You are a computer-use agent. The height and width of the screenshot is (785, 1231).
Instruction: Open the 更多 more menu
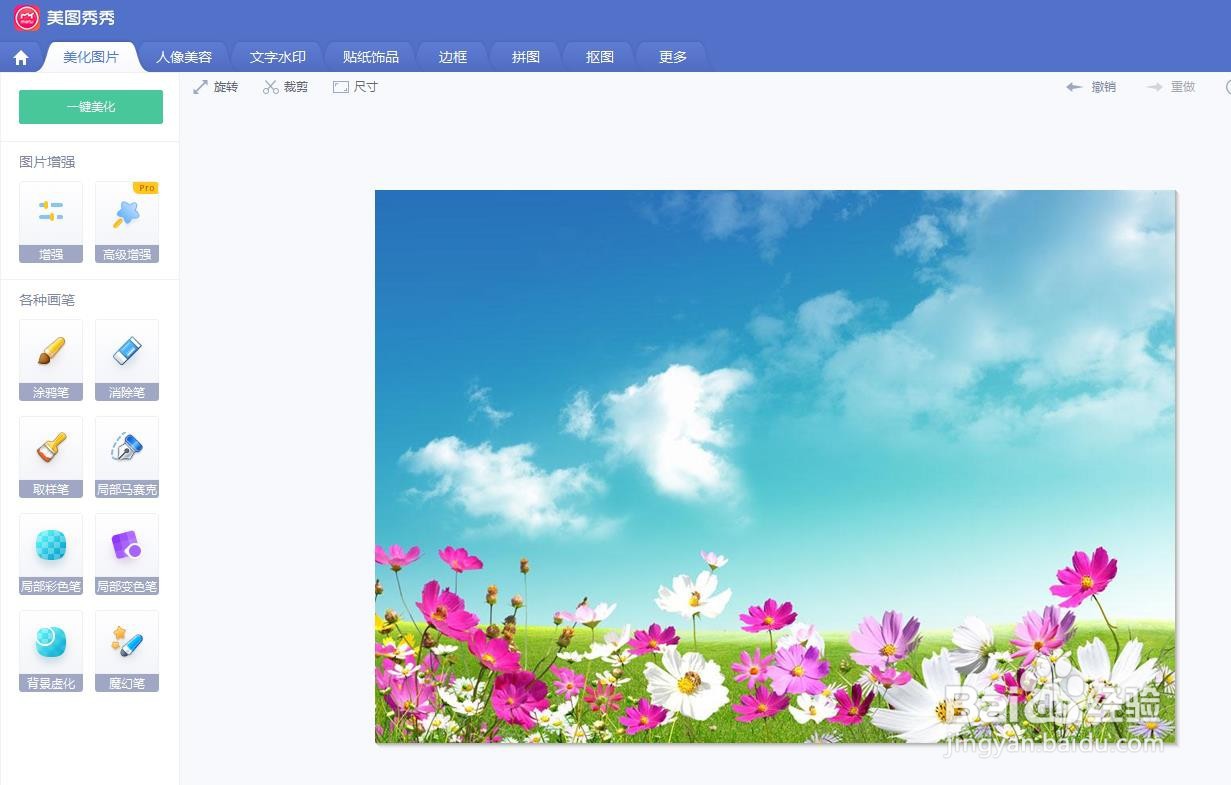(672, 57)
